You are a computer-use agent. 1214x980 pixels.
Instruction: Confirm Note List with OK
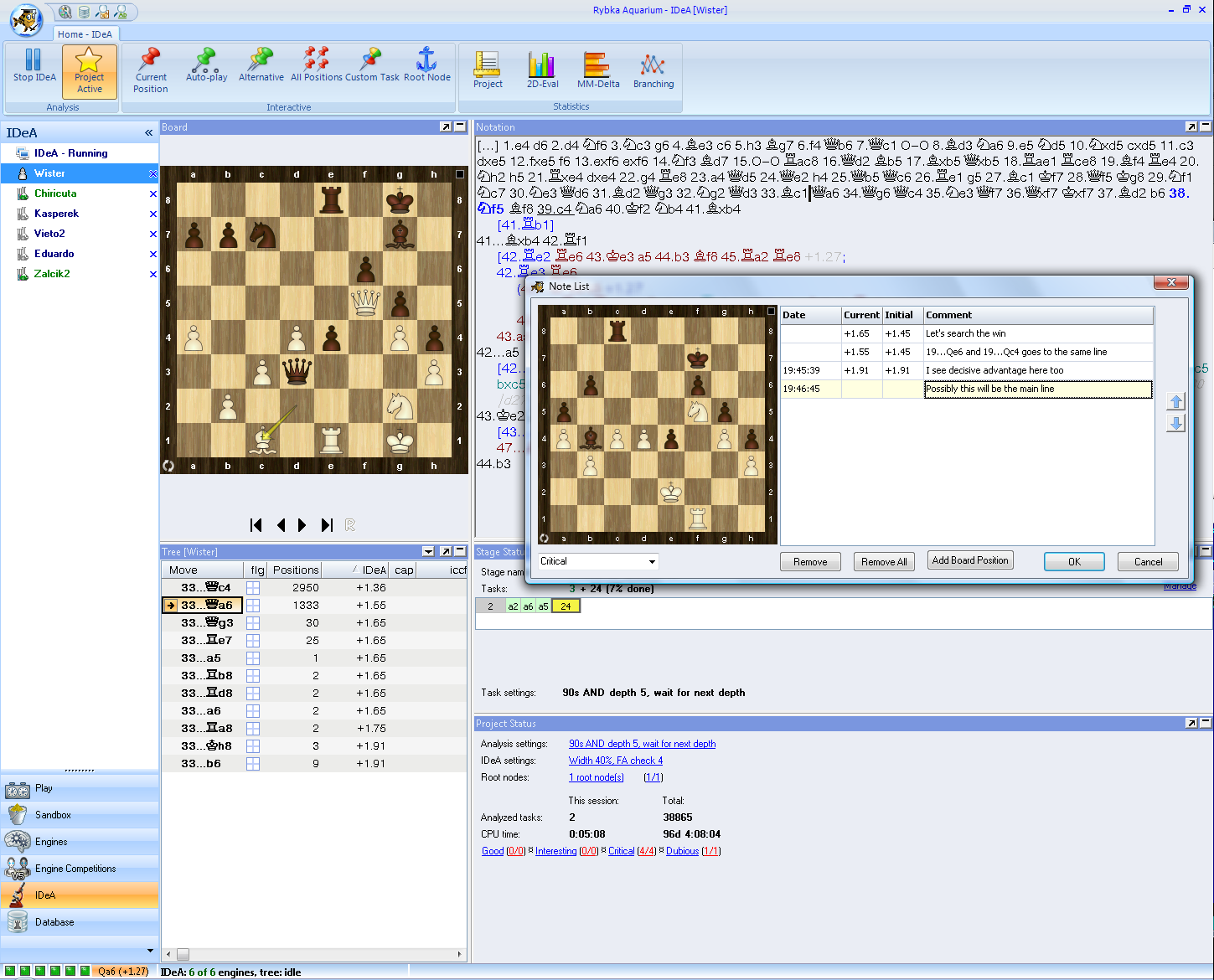point(1074,562)
